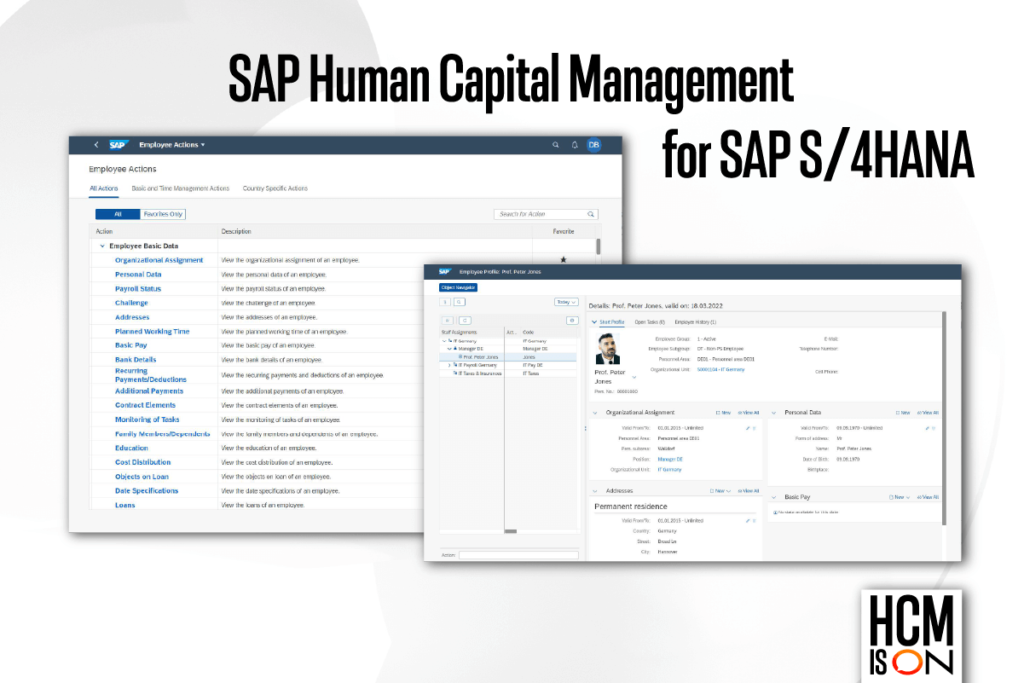Click the notifications bell icon
Image resolution: width=1024 pixels, height=683 pixels.
pyautogui.click(x=574, y=143)
